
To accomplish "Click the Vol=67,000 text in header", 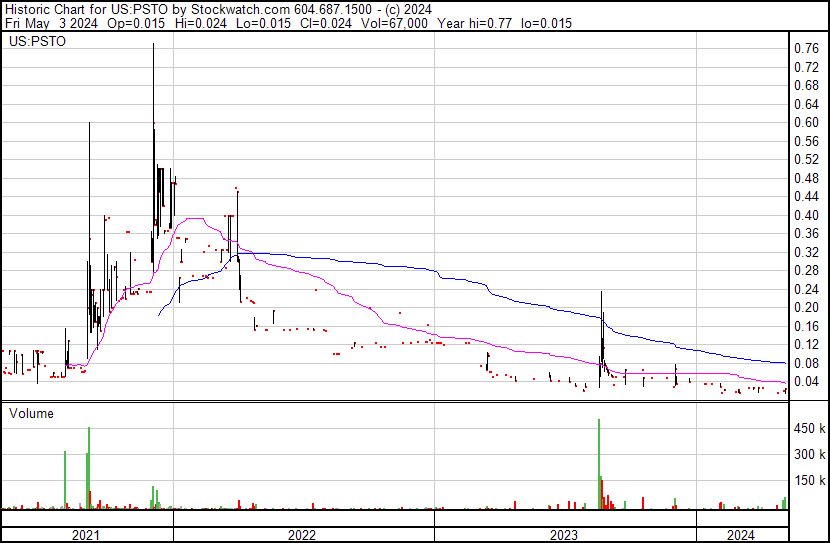I will point(394,23).
